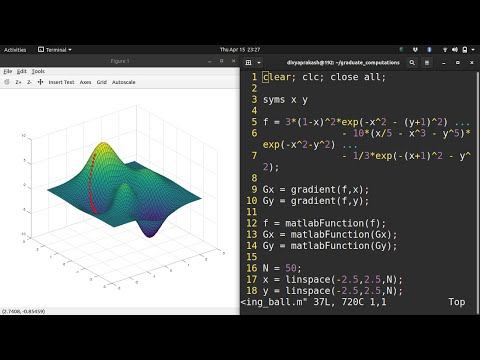This screenshot has height=360, width=480.
Task: Expand the system menu arrow
Action: pos(473,50)
